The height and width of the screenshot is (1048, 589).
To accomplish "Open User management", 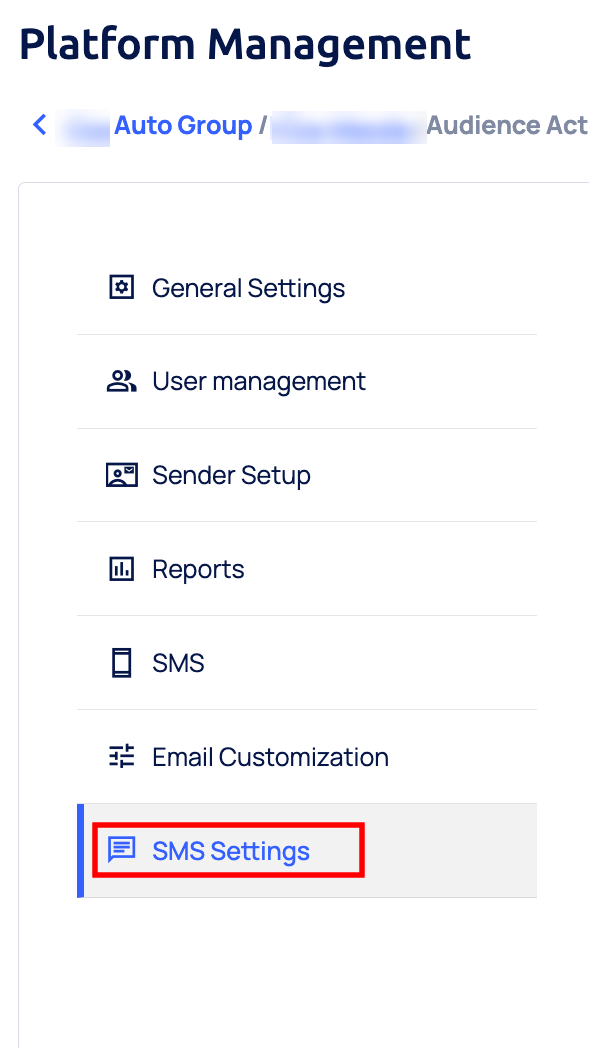I will pos(258,381).
